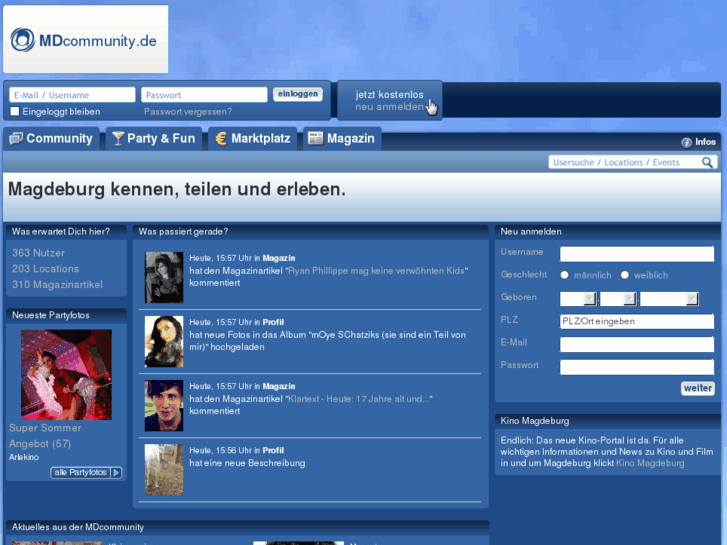Image resolution: width=727 pixels, height=545 pixels.
Task: Click the party photo thumbnail
Action: point(66,375)
